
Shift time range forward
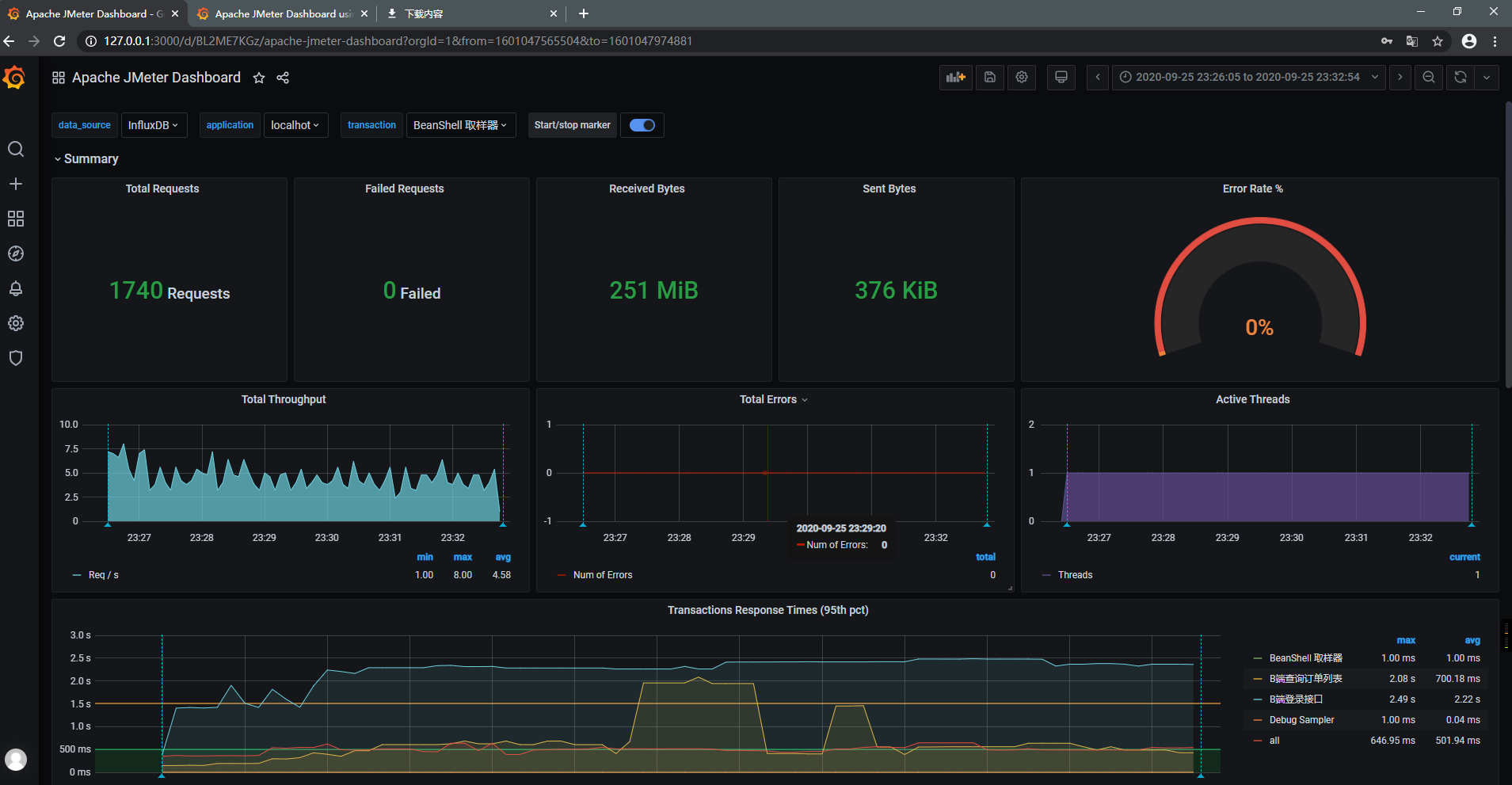1400,77
